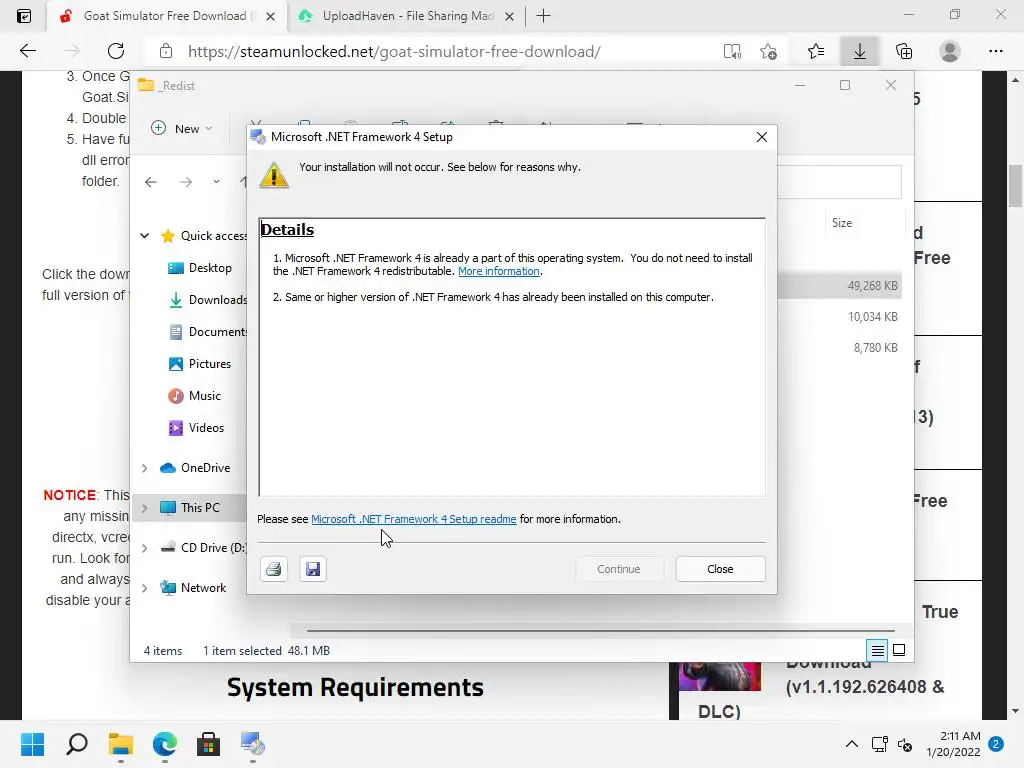Click the .NET Setup taskbar icon
This screenshot has height=768, width=1024.
[x=252, y=744]
